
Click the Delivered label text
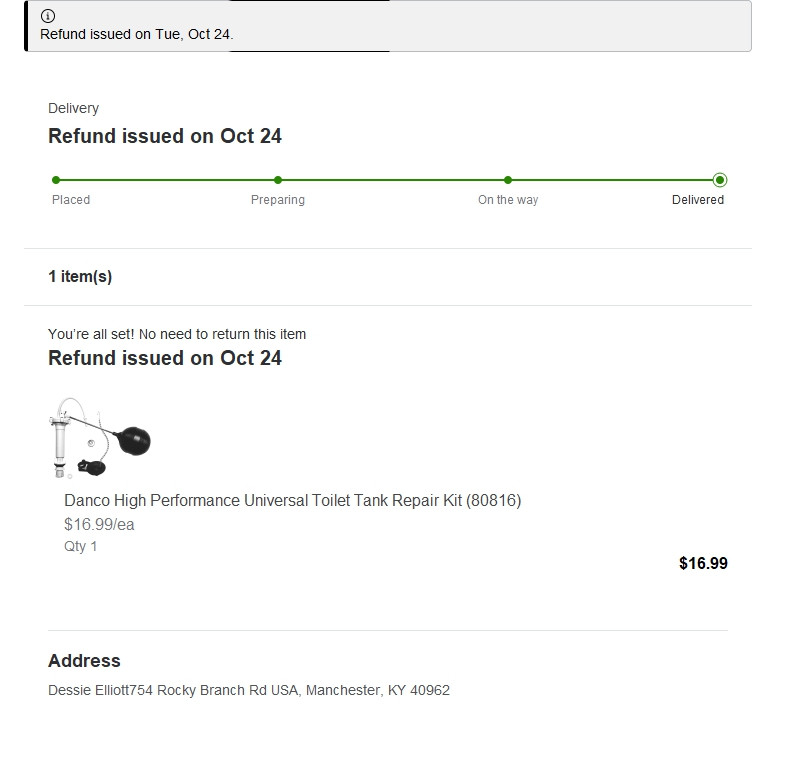pyautogui.click(x=698, y=200)
